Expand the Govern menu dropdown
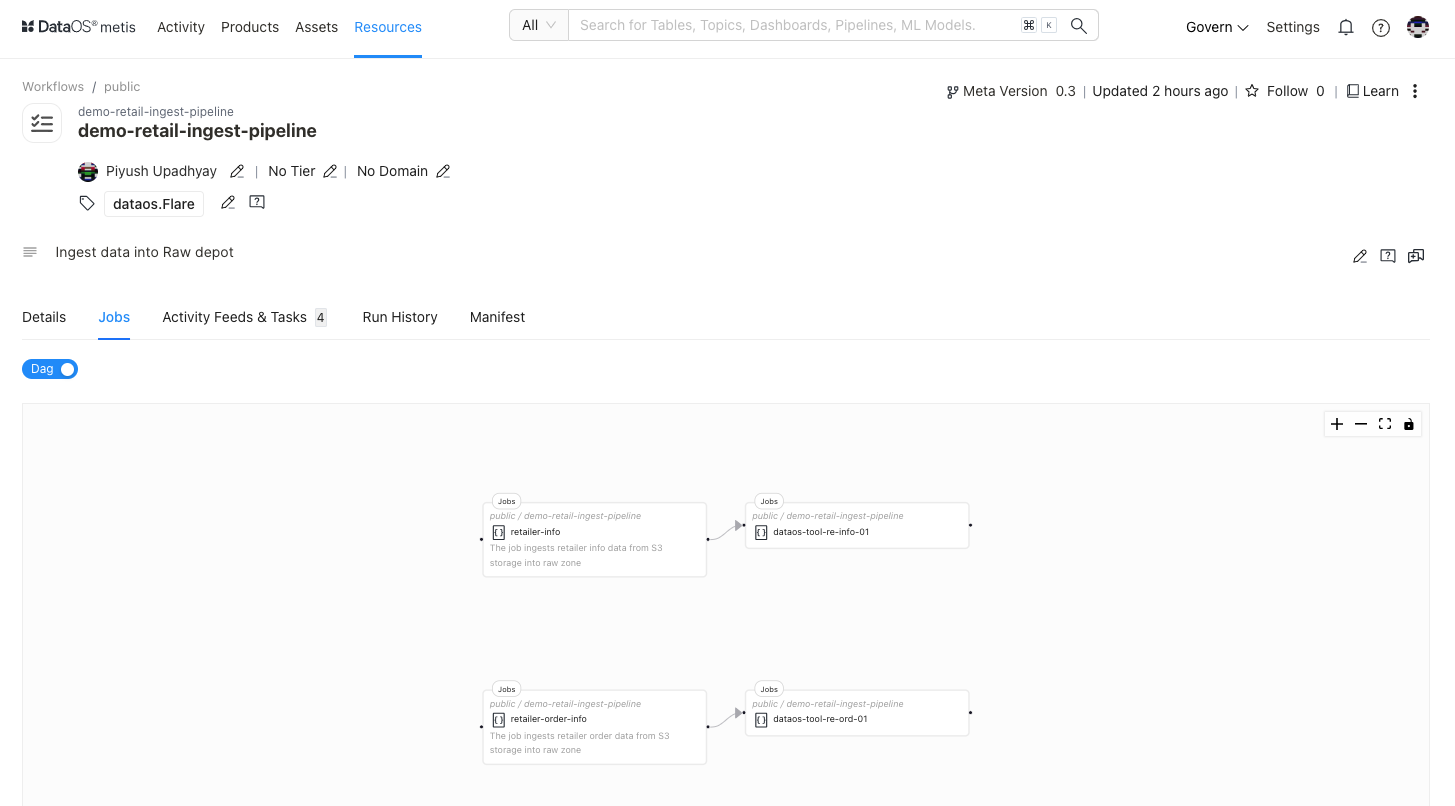Image resolution: width=1455 pixels, height=806 pixels. coord(1217,27)
